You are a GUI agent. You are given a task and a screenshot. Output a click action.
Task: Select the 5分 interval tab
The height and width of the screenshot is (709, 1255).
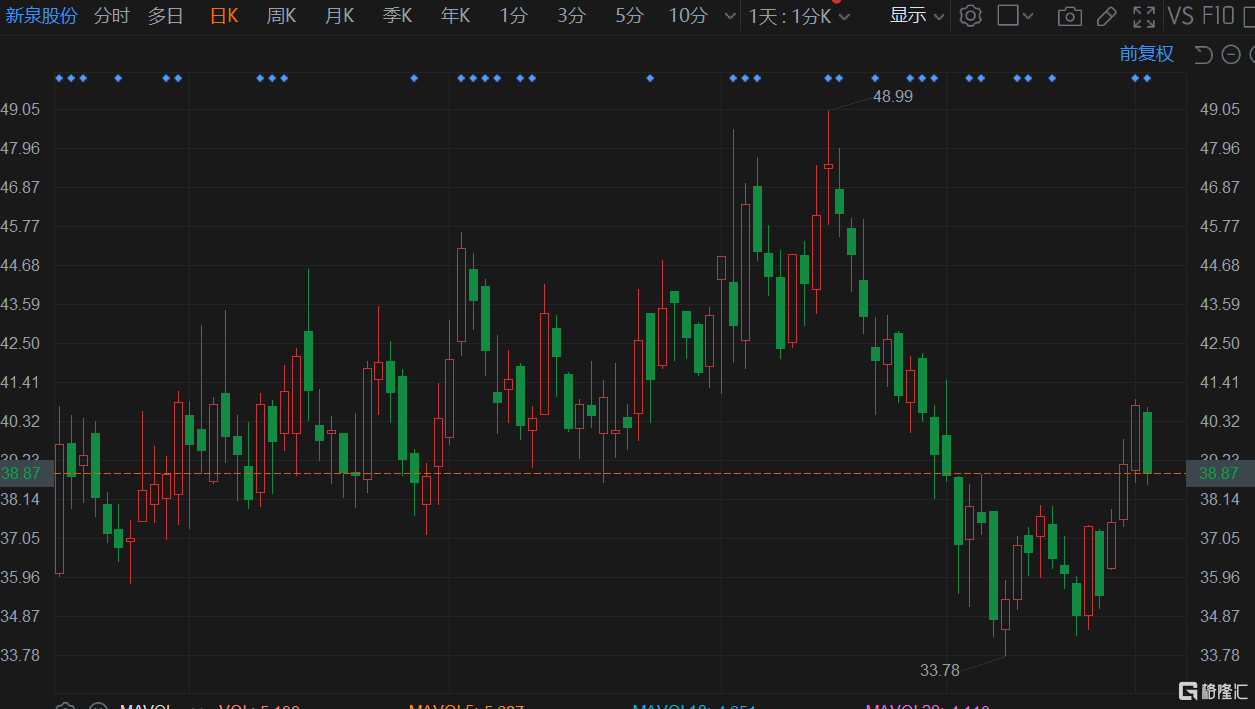(x=629, y=16)
